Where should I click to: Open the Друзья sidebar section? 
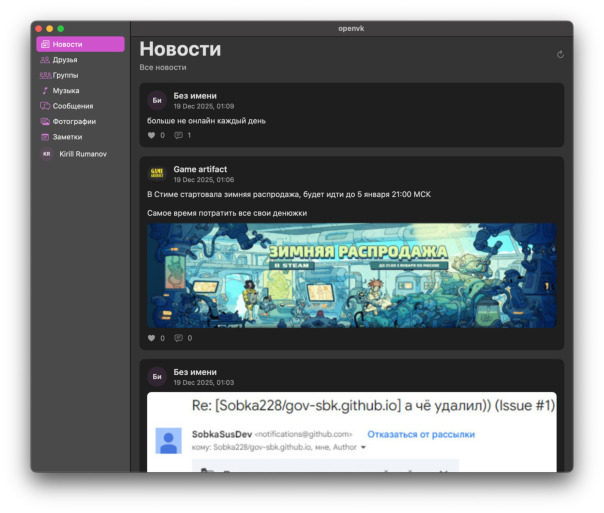point(81,60)
